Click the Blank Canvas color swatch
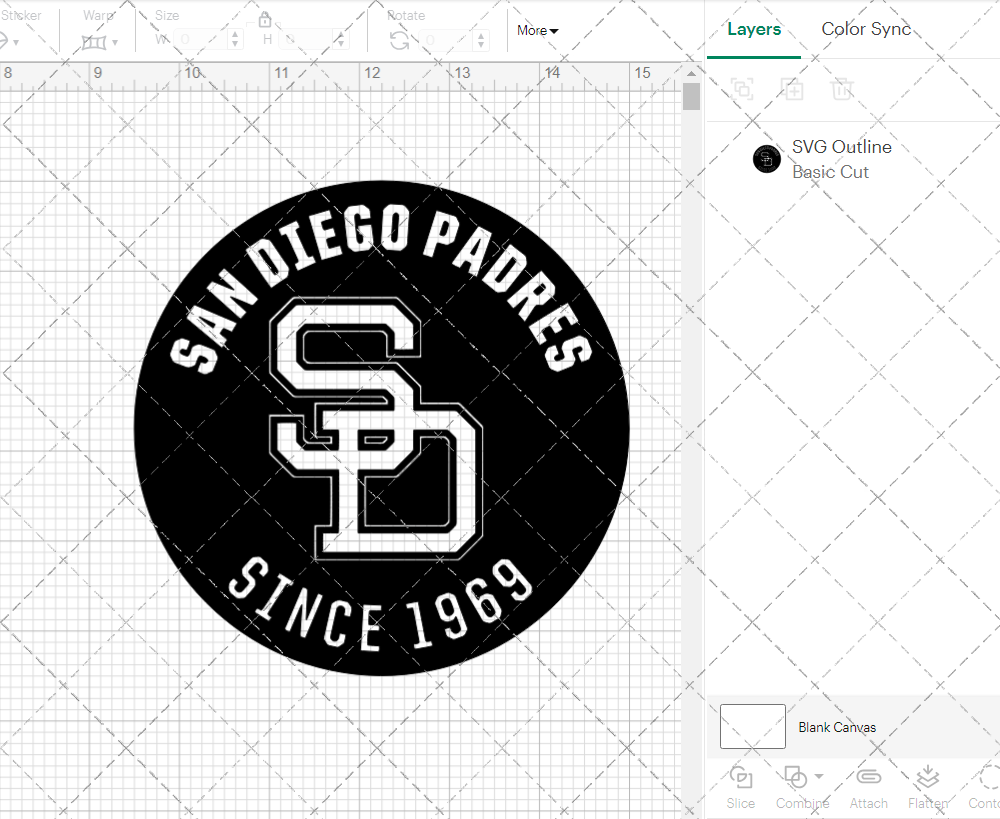 coord(752,727)
